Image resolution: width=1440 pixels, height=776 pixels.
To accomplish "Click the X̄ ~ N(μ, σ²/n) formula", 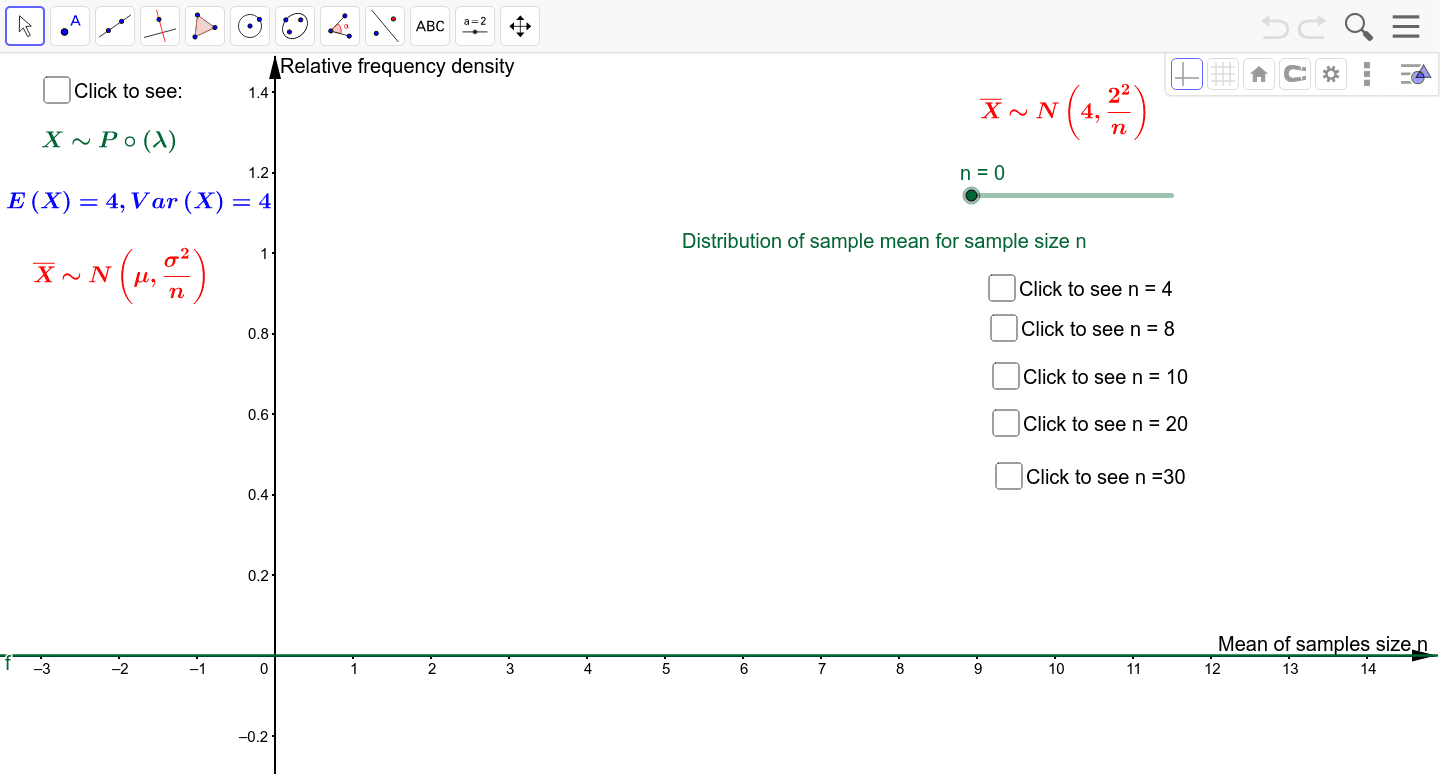I will pos(119,275).
